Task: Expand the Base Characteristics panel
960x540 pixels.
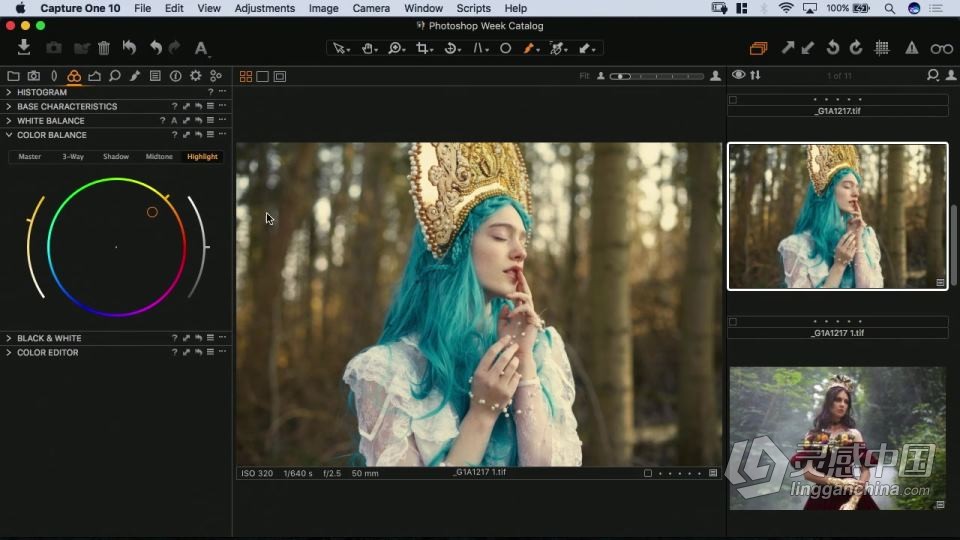Action: point(9,107)
